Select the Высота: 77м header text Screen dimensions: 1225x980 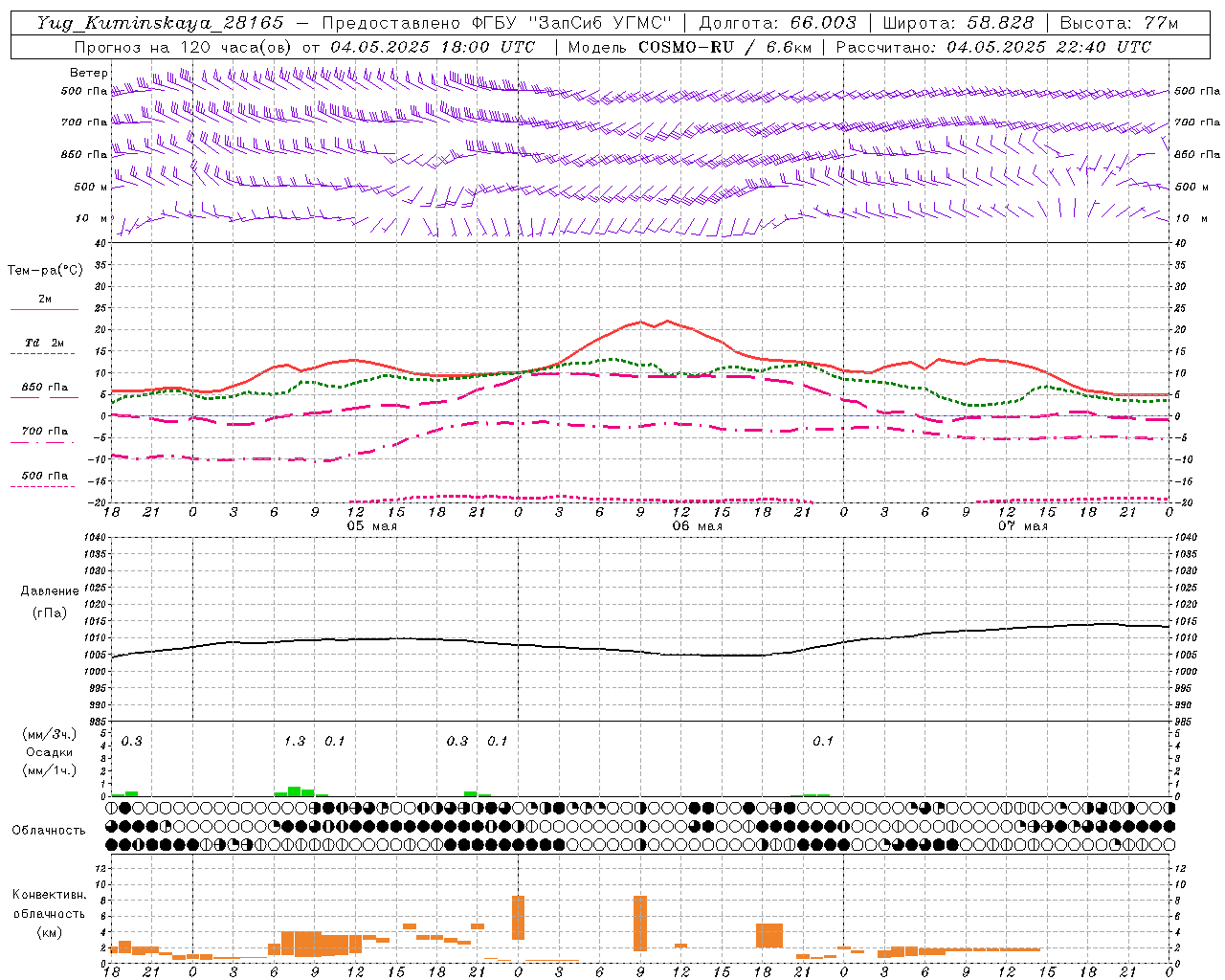1120,23
